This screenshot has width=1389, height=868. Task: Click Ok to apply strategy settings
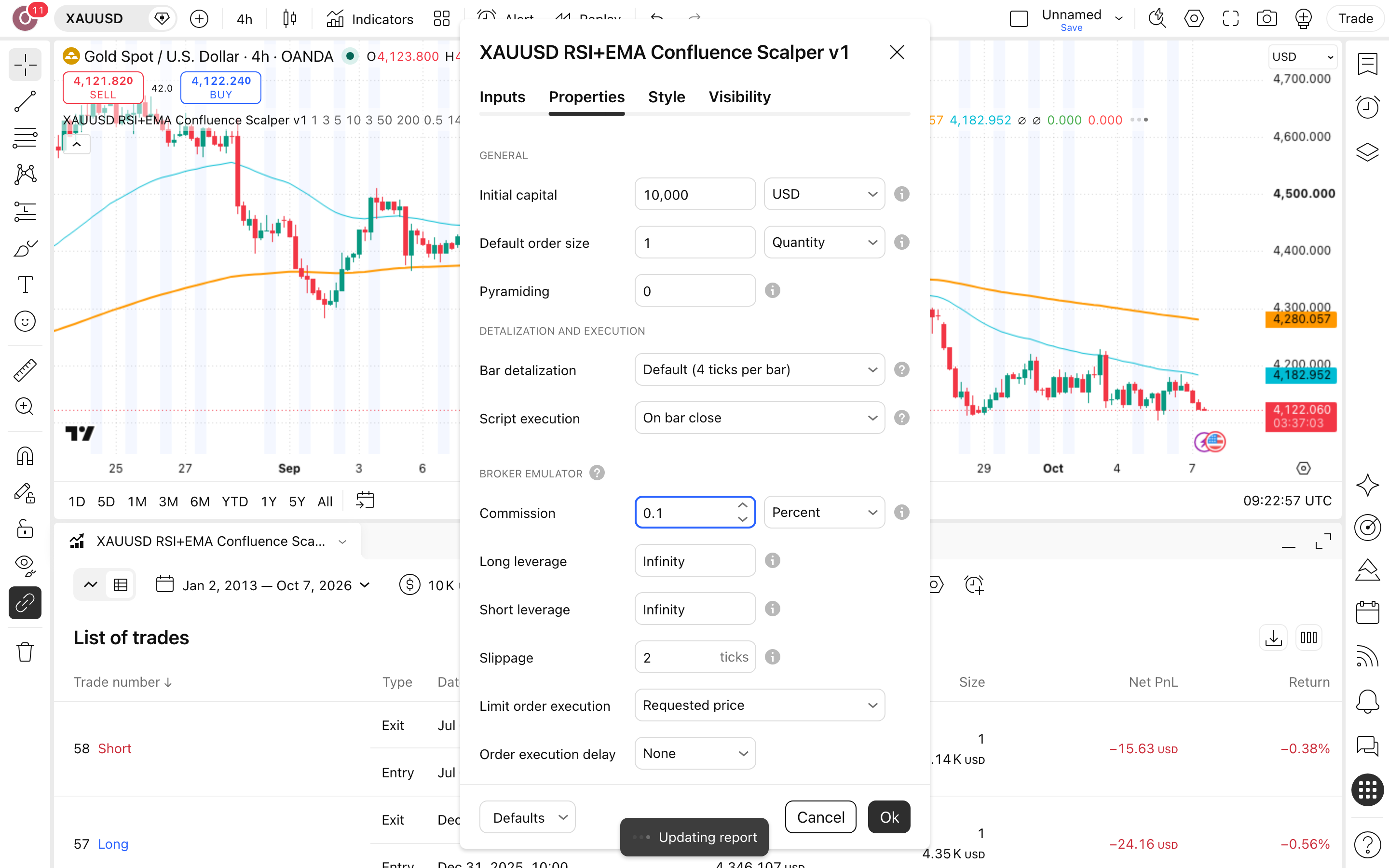(x=889, y=817)
